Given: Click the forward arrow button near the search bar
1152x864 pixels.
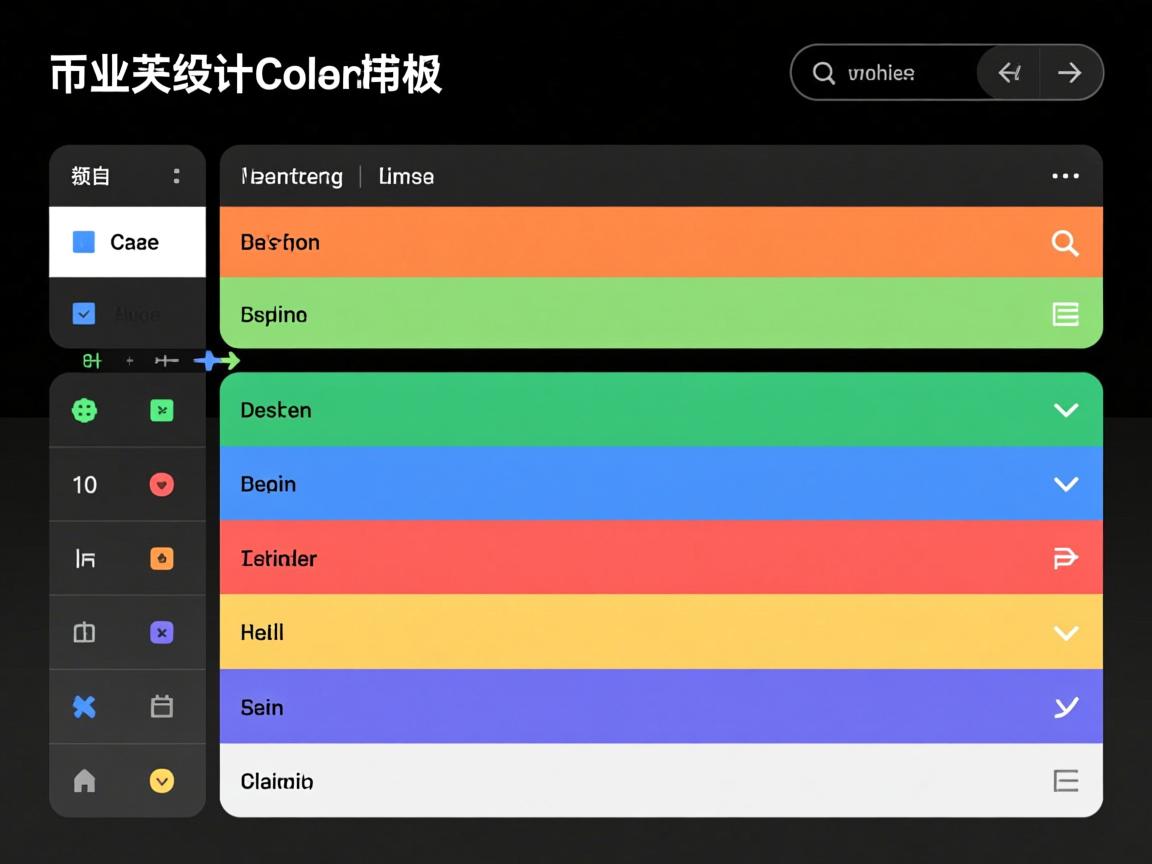Looking at the screenshot, I should click(x=1069, y=72).
